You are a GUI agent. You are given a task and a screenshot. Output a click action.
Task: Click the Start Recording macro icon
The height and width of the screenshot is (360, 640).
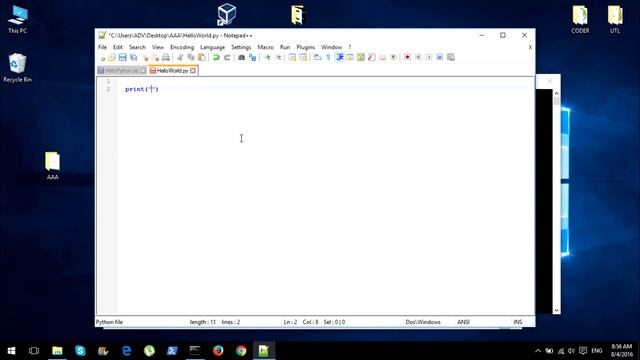[x=407, y=58]
